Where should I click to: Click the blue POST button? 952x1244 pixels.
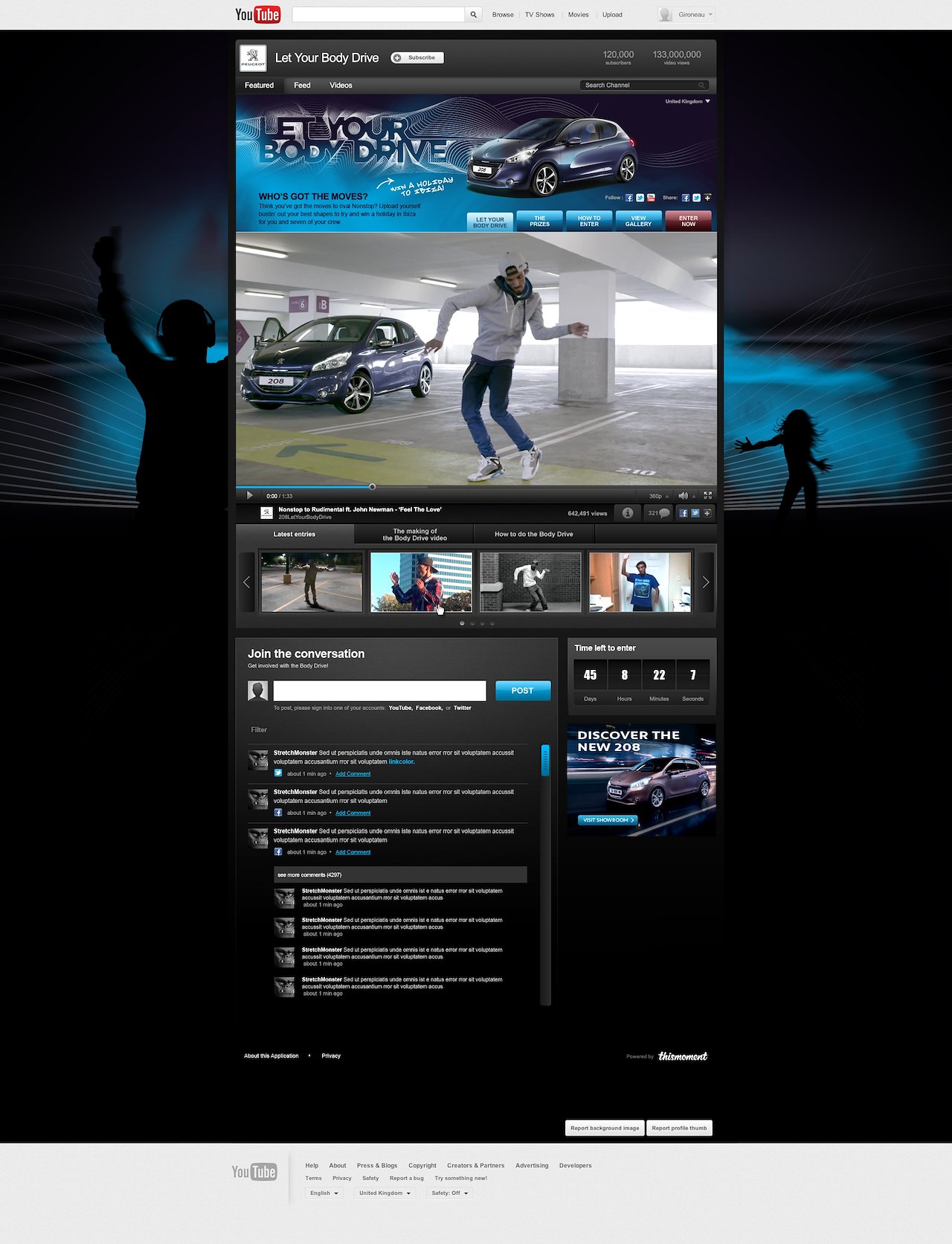coord(523,691)
